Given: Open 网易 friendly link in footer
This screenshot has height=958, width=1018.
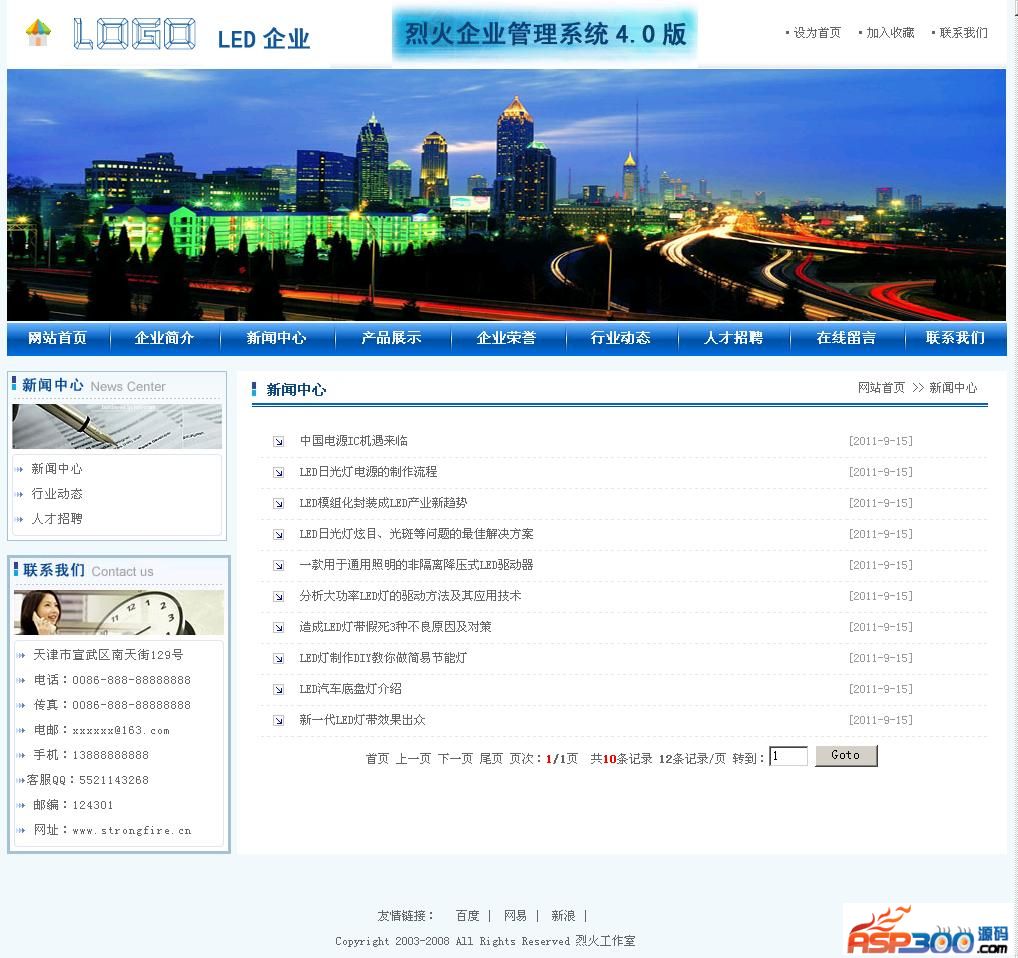Looking at the screenshot, I should (x=515, y=916).
